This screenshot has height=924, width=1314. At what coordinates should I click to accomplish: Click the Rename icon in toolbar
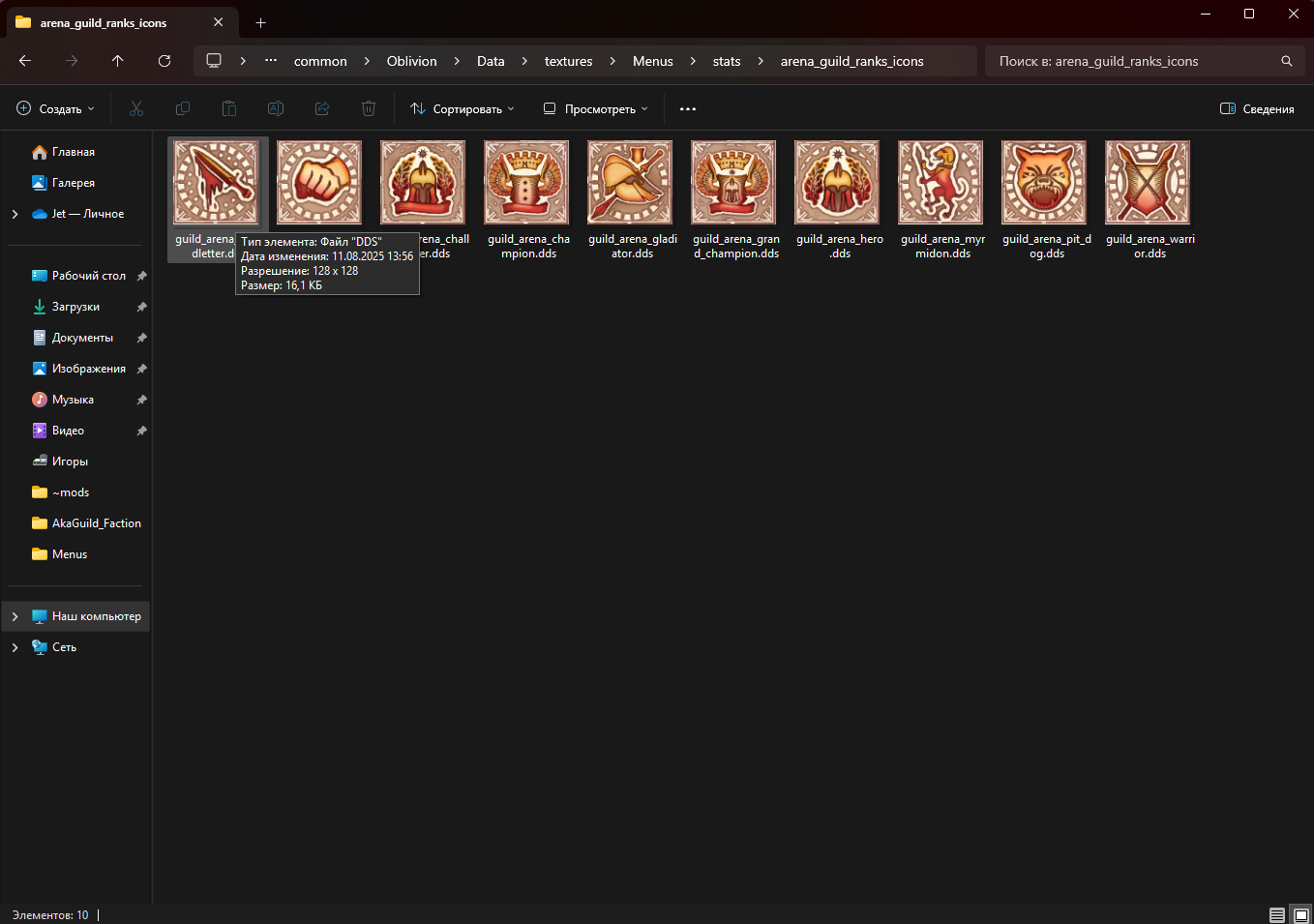point(276,109)
